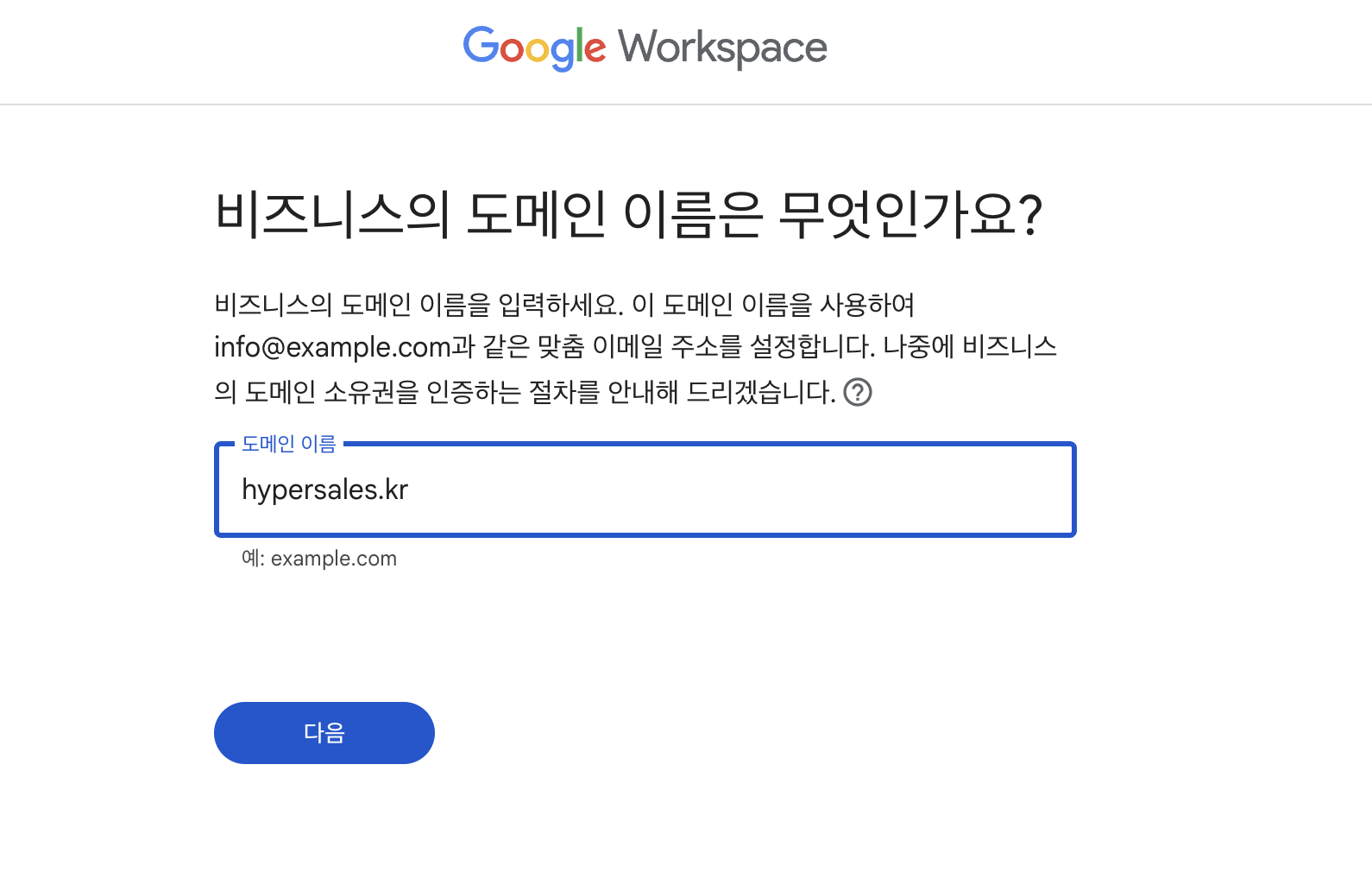Click "info@example.com" in the description
This screenshot has width=1372, height=872.
tap(332, 347)
